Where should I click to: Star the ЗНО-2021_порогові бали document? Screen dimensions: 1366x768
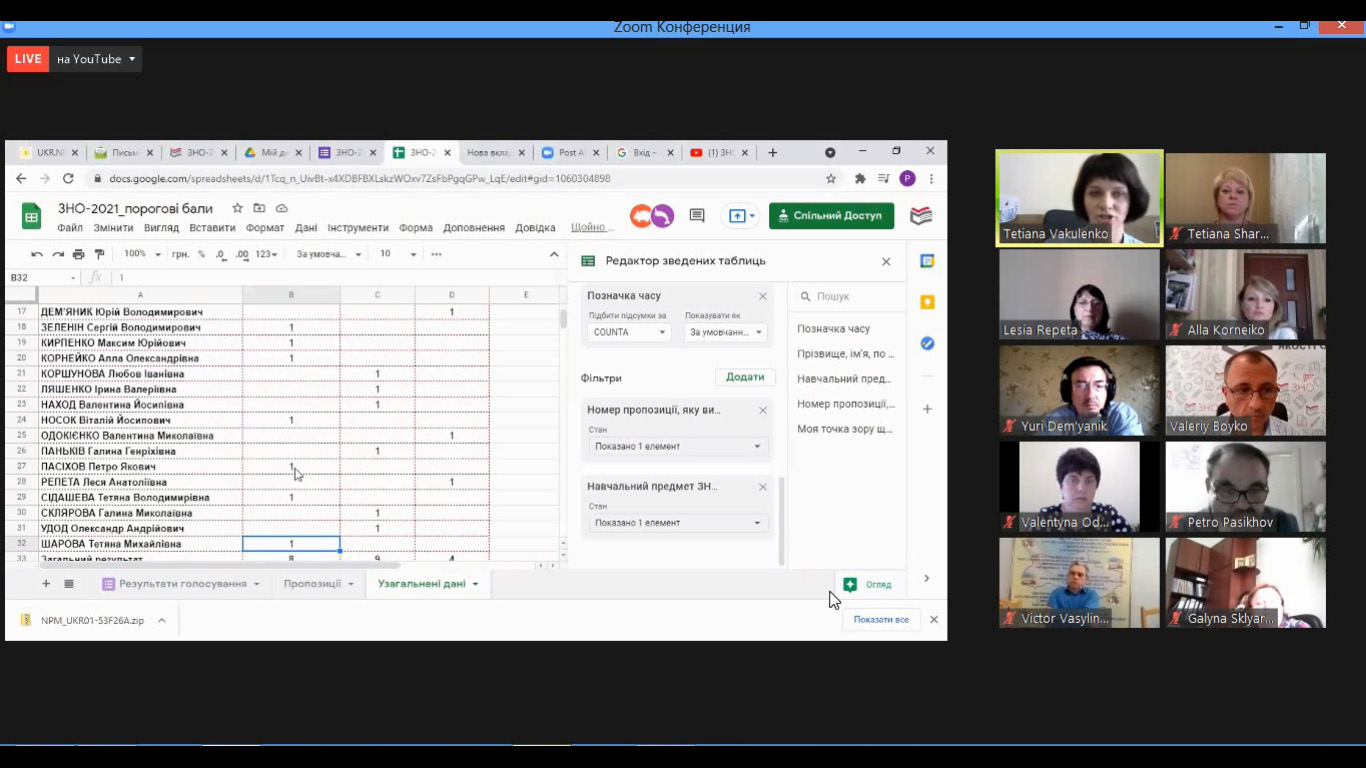[237, 208]
